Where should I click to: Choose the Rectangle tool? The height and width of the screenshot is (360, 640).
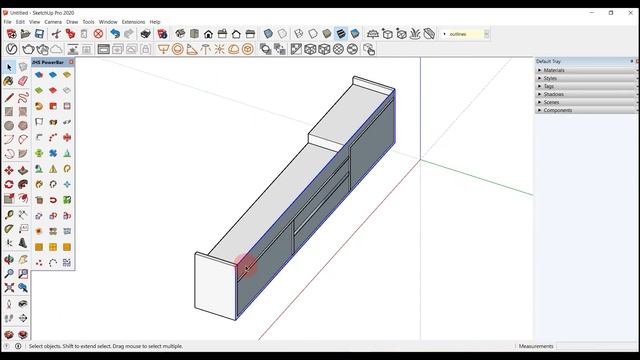tap(9, 111)
